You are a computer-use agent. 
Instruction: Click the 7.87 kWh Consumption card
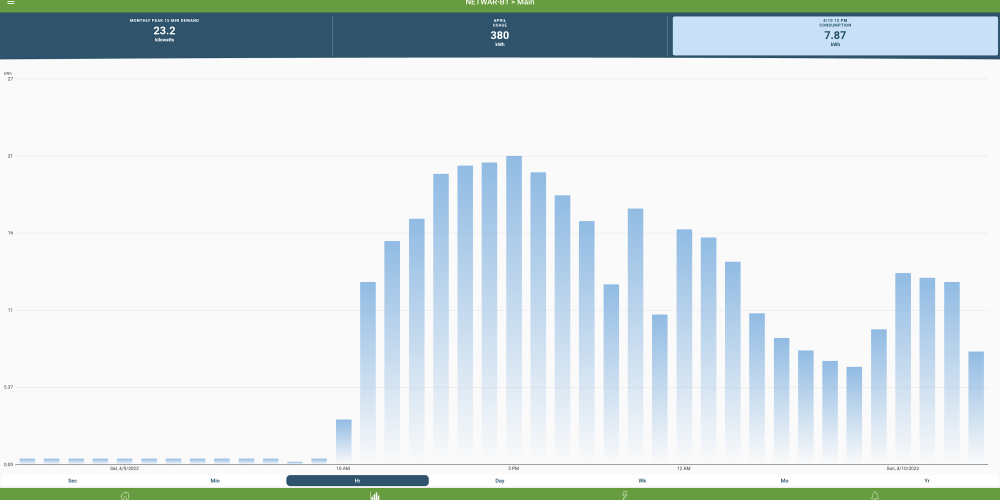834,36
